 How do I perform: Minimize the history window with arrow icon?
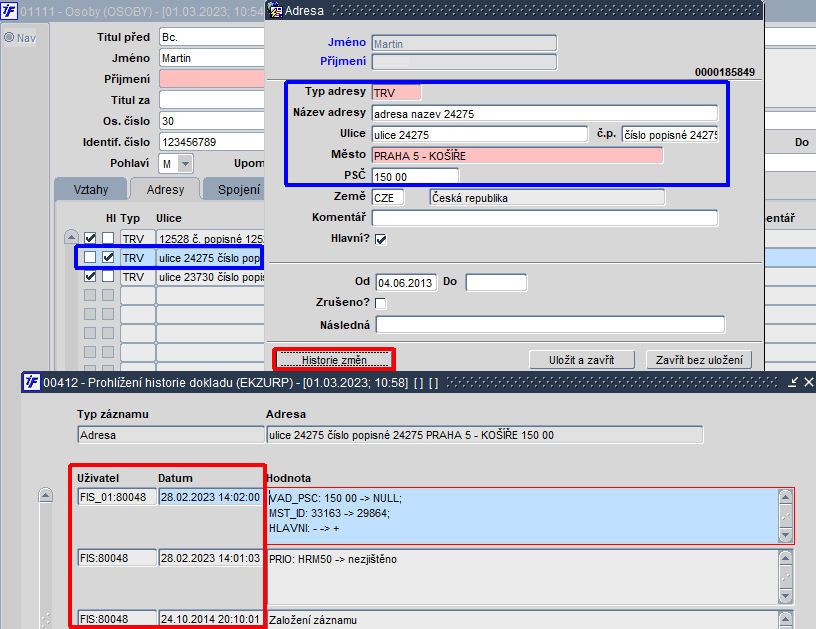(793, 382)
